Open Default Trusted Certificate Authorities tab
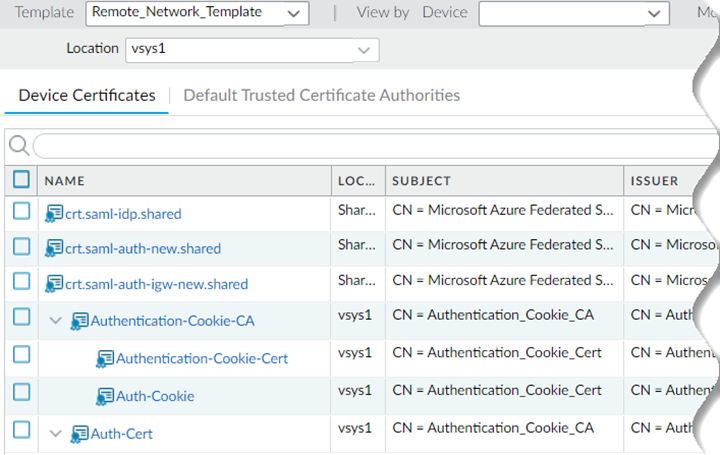720x455 pixels. point(321,96)
